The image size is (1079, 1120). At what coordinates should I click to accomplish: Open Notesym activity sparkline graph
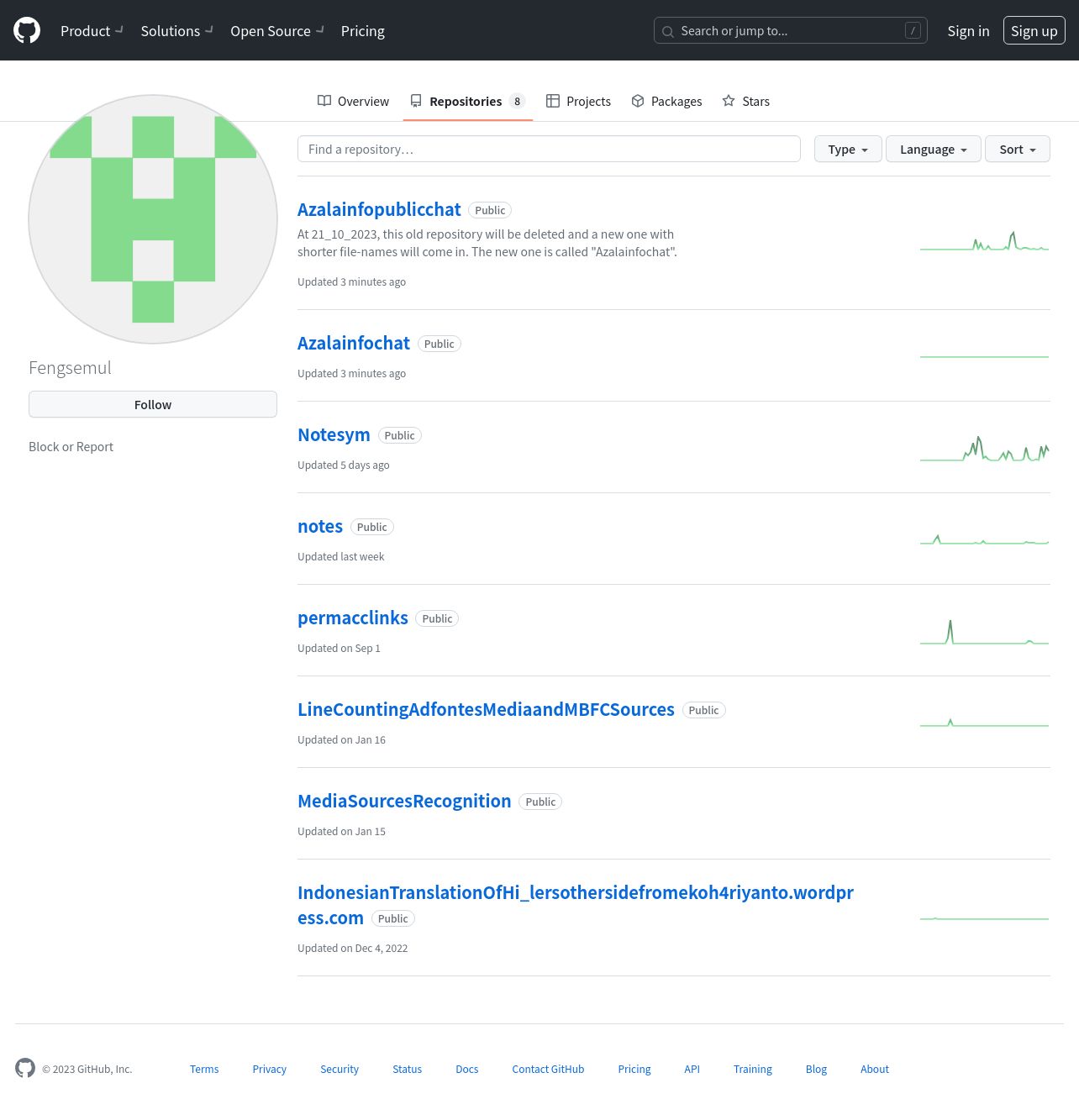tap(984, 450)
